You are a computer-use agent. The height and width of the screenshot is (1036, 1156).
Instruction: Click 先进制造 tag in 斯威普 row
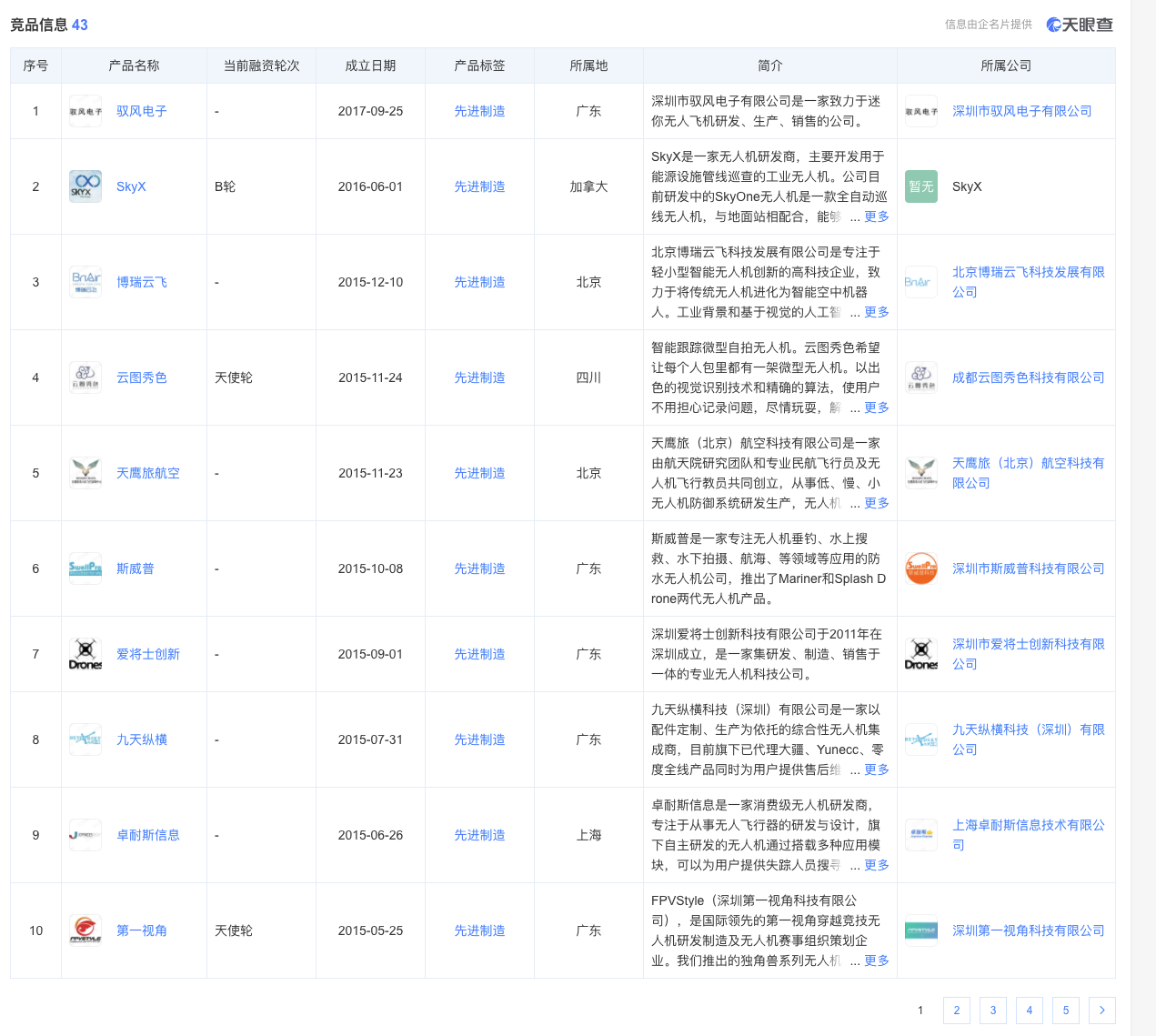click(479, 568)
